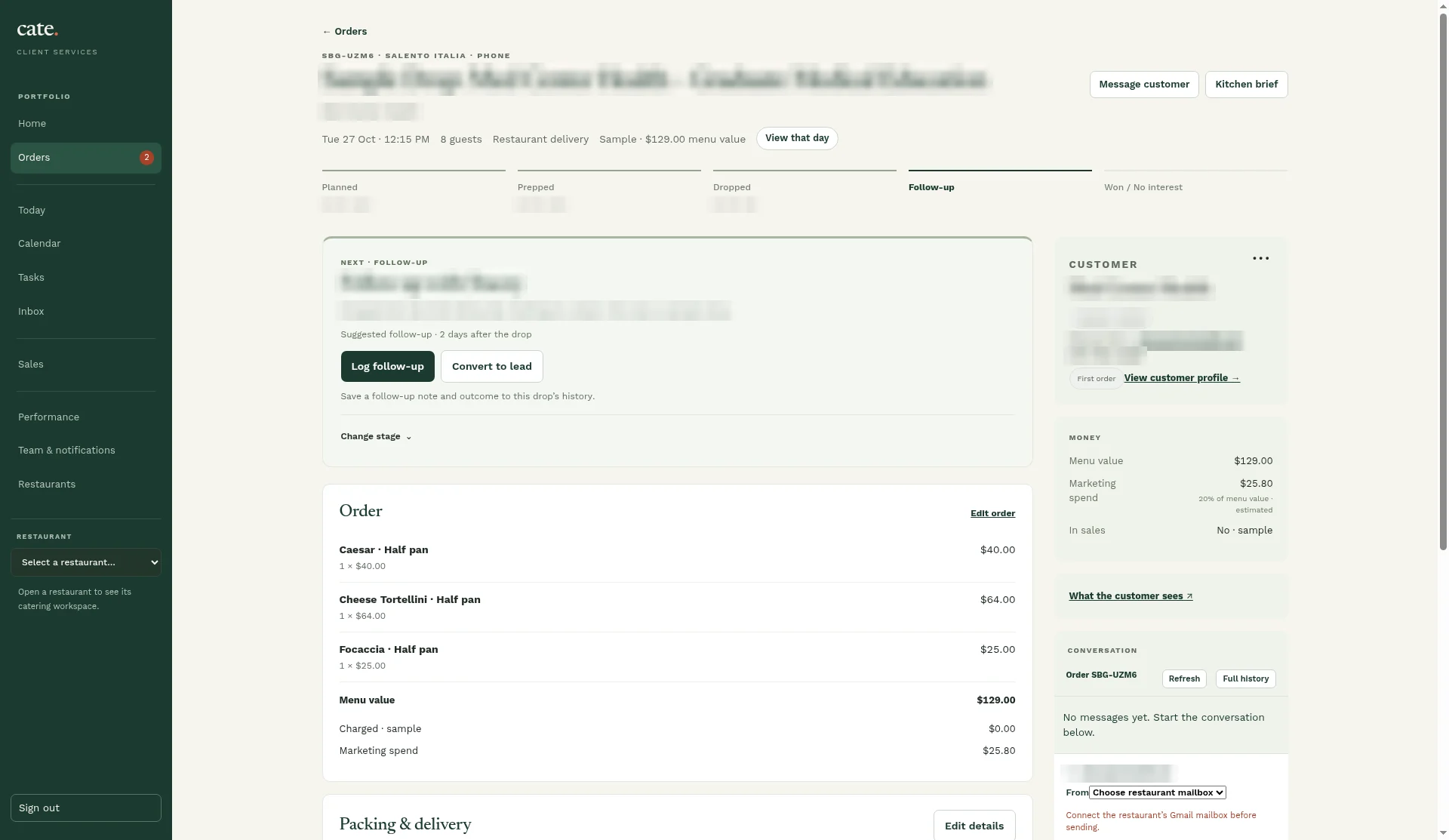Open What the customer sees link
The height and width of the screenshot is (840, 1449).
(1131, 596)
